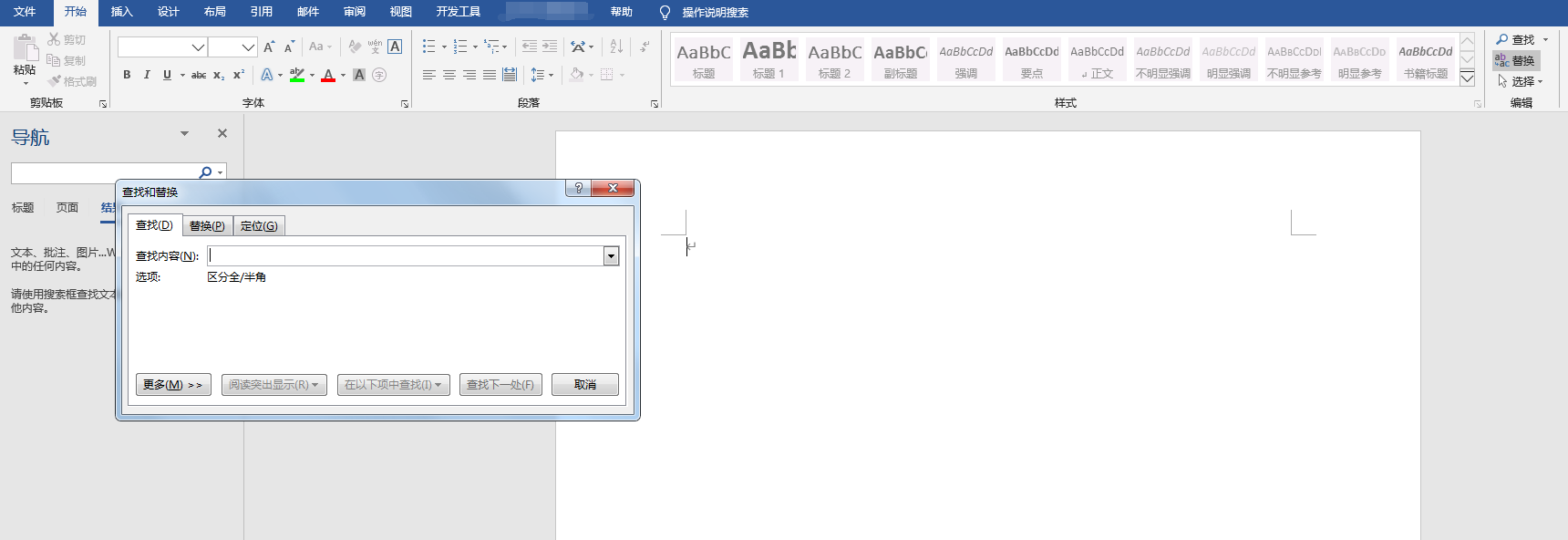Switch to the 插入 ribbon tab
Screen dimensions: 1568x540
(x=121, y=12)
